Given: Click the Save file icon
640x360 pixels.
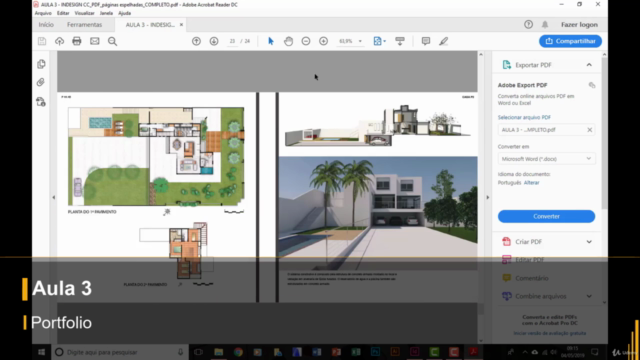Looking at the screenshot, I should coord(42,41).
